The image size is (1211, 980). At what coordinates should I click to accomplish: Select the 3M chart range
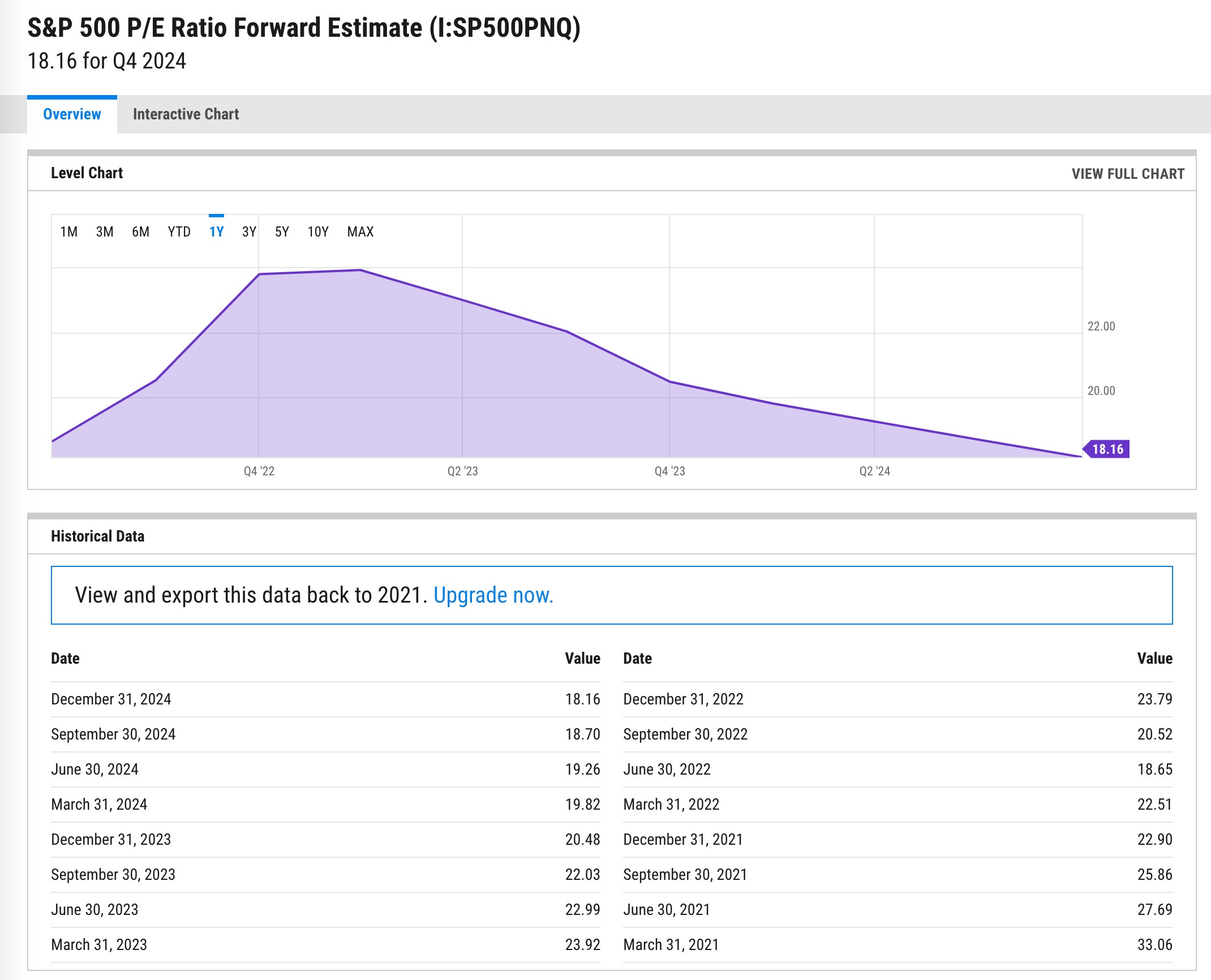(x=105, y=231)
